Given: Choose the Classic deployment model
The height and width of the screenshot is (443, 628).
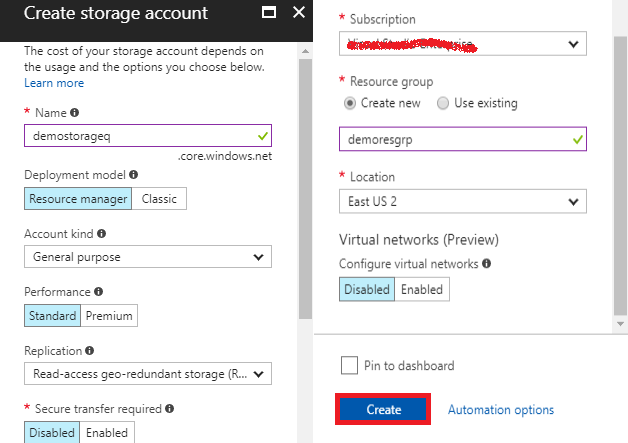Looking at the screenshot, I should point(159,198).
